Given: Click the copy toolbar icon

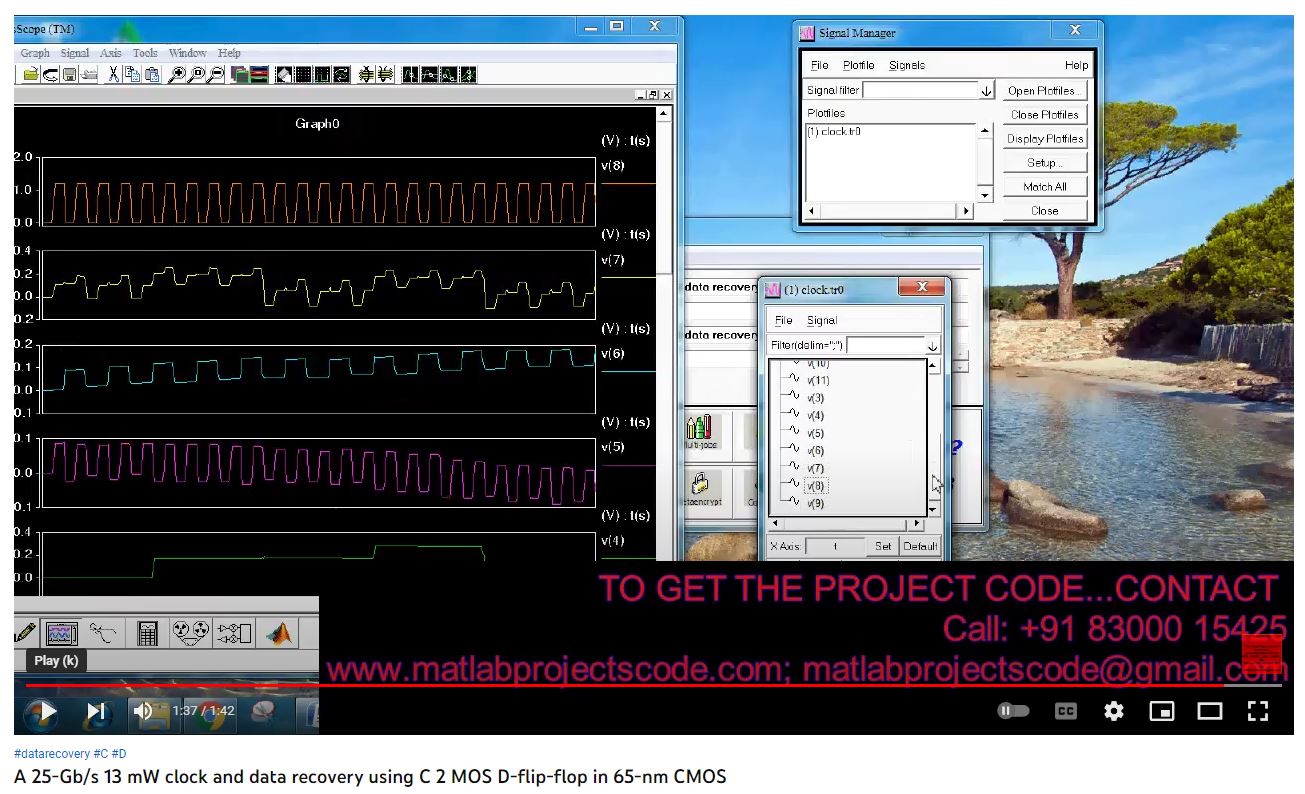Looking at the screenshot, I should [x=132, y=74].
